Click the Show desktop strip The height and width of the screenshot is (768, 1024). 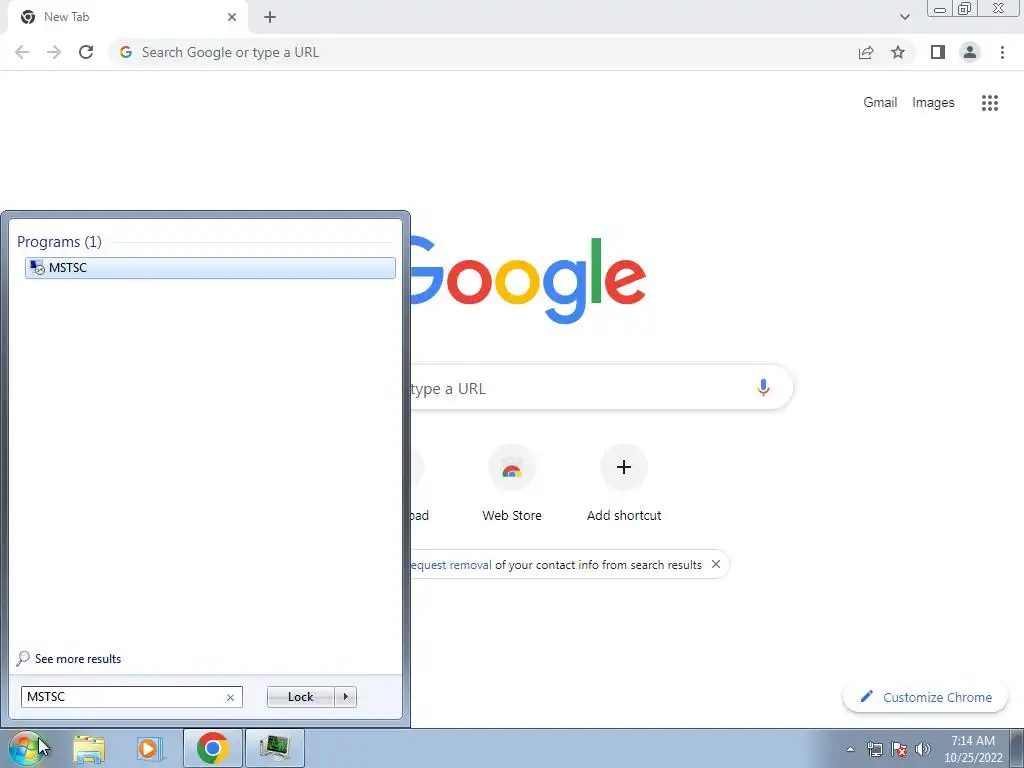(1017, 748)
